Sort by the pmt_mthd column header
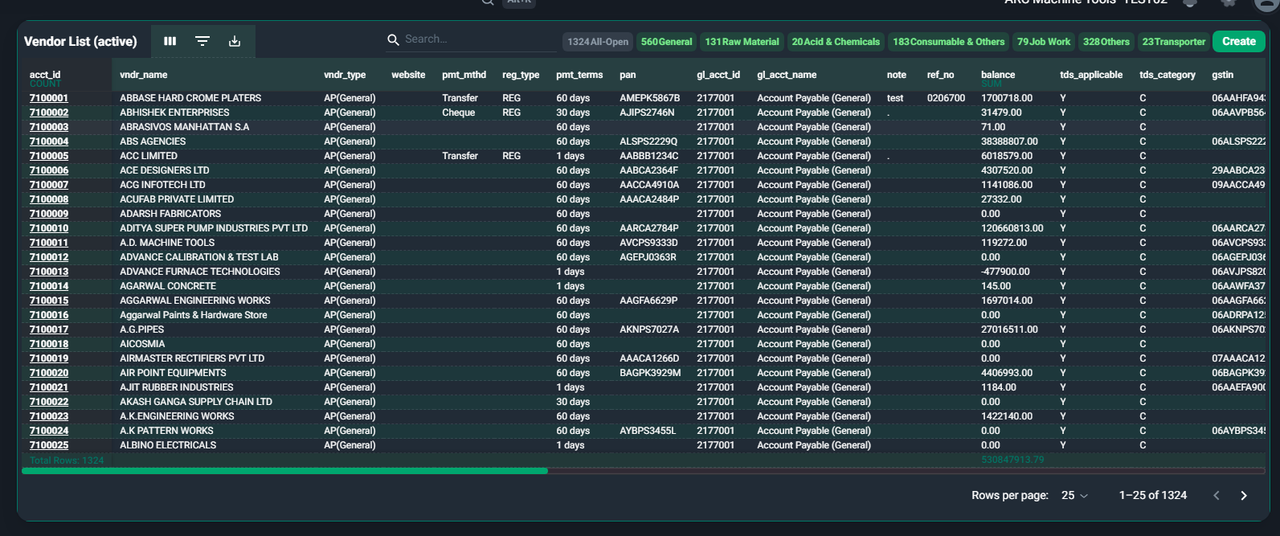Viewport: 1280px width, 536px height. [464, 75]
